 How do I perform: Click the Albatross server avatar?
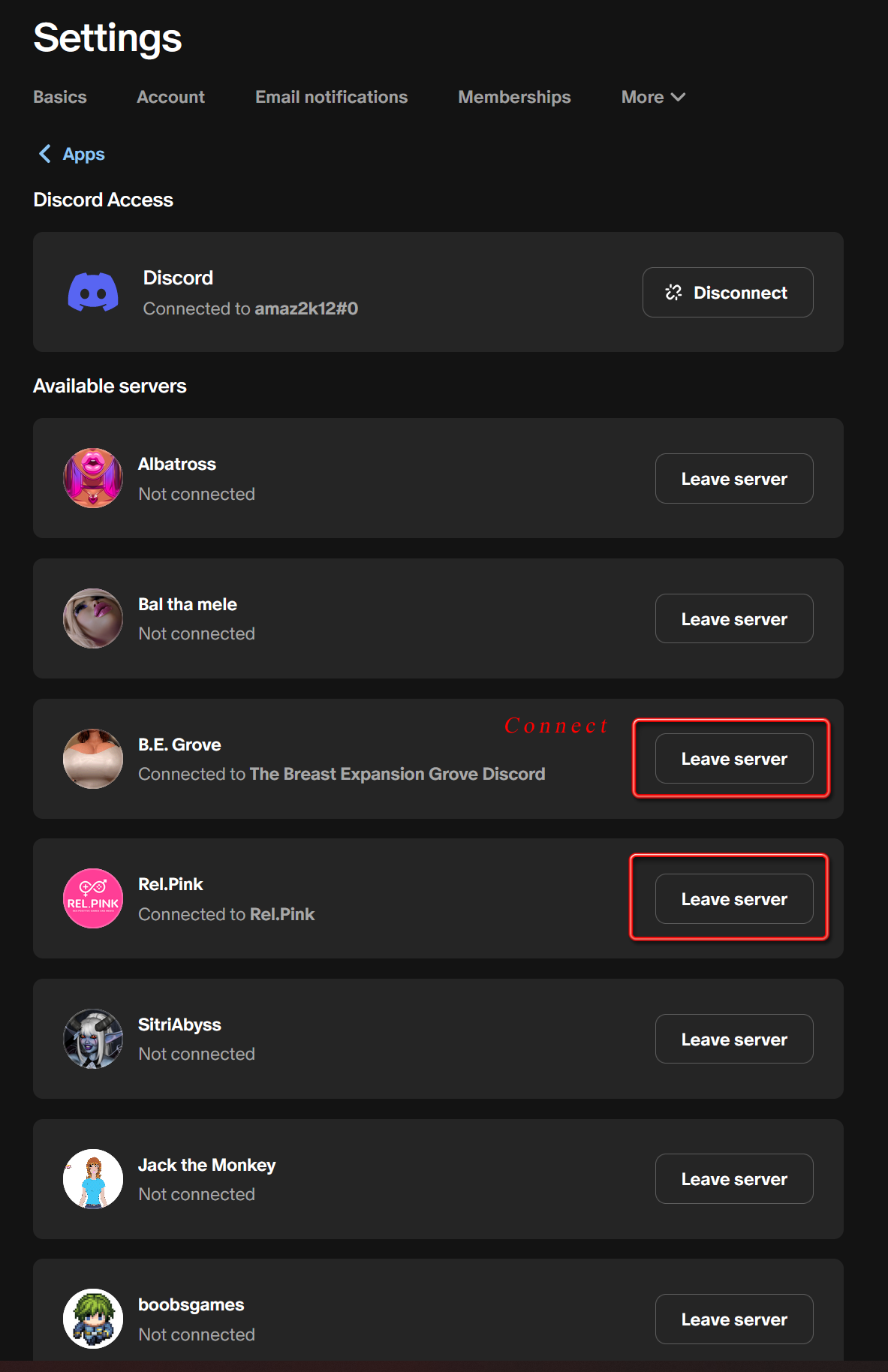93,478
